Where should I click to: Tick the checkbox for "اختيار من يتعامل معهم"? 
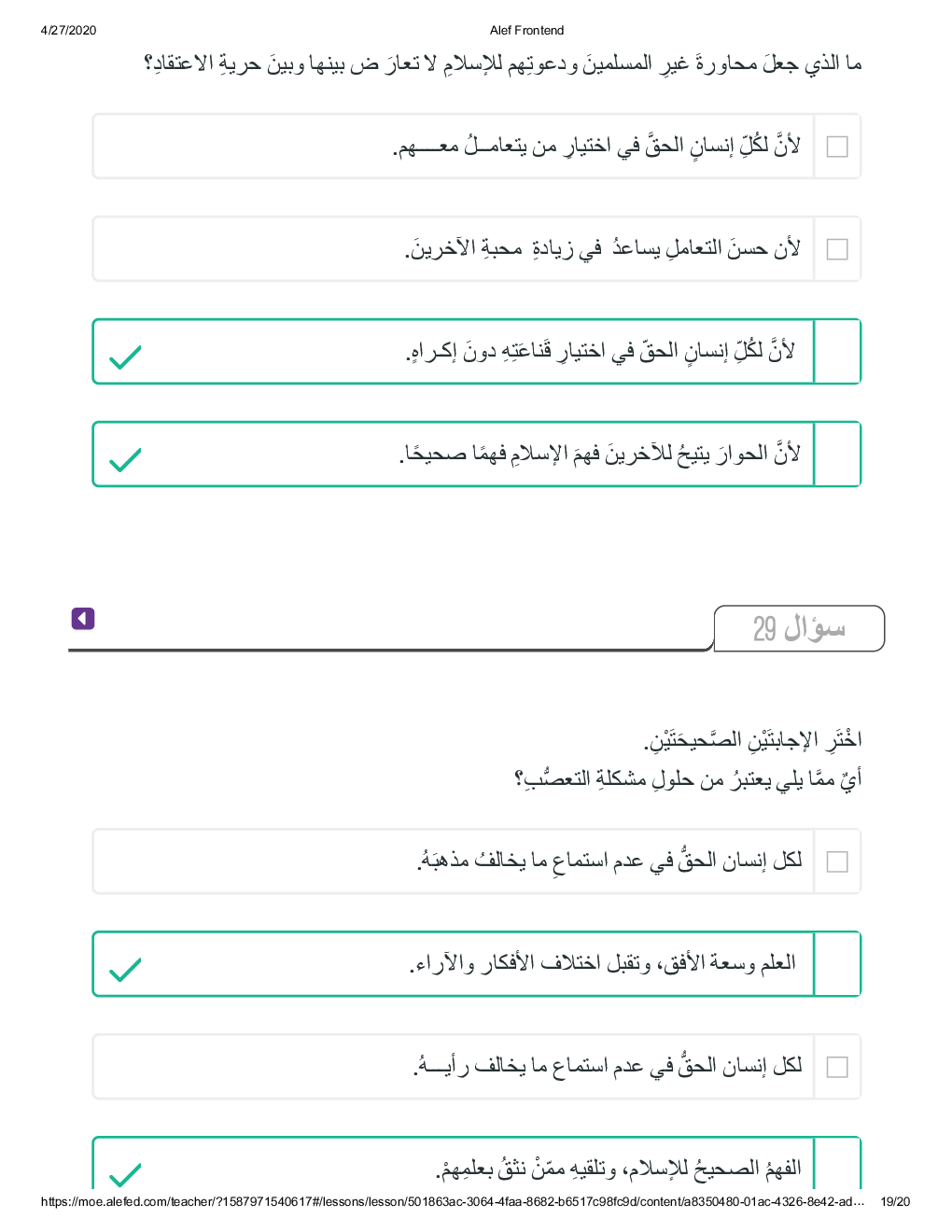[837, 147]
